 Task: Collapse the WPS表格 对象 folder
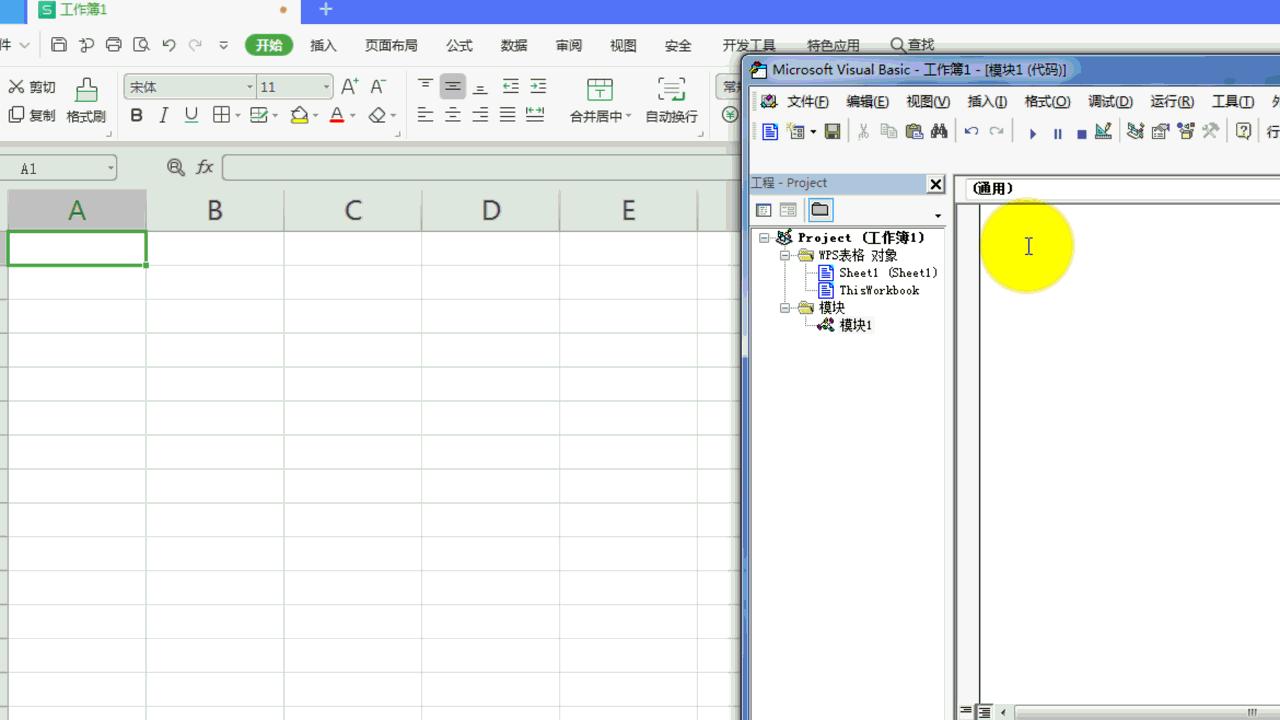point(785,255)
